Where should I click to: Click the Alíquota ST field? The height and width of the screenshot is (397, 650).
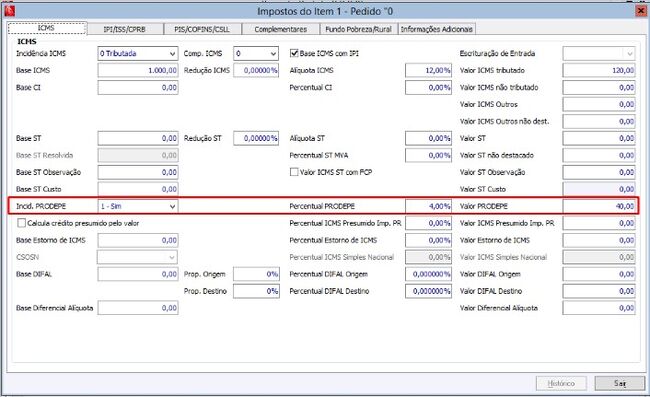click(428, 138)
